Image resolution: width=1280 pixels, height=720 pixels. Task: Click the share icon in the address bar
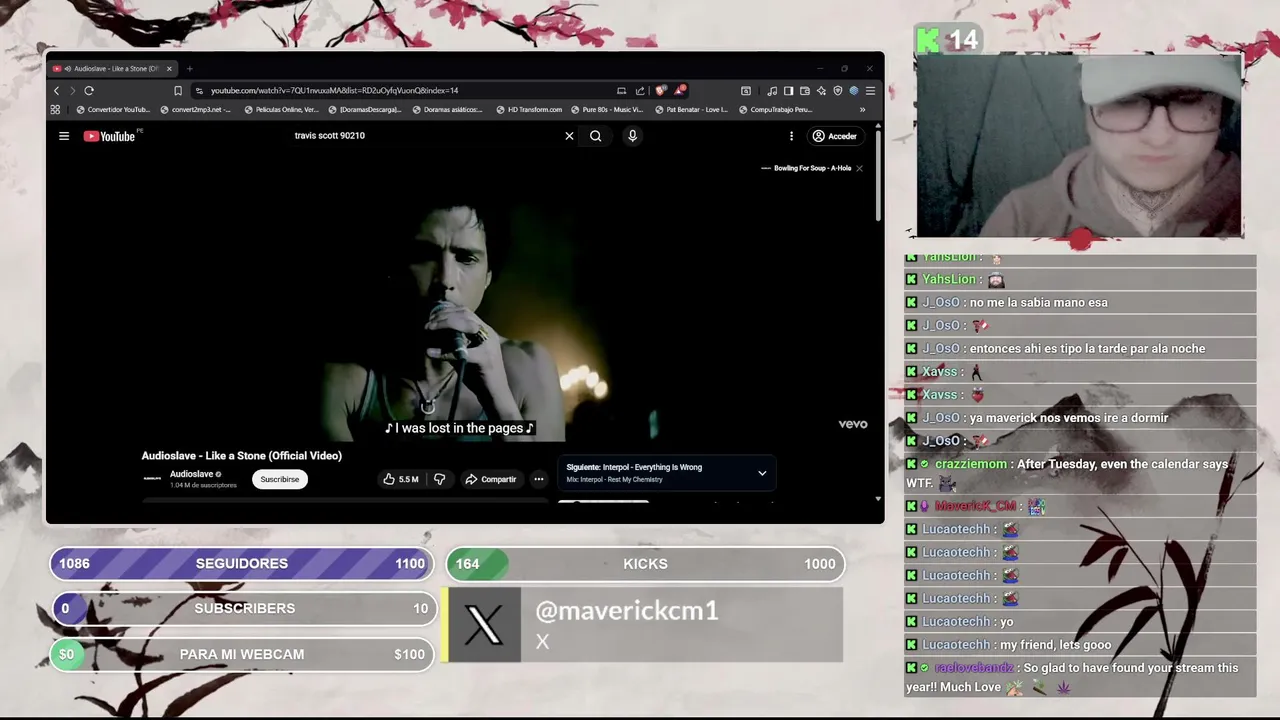pyautogui.click(x=640, y=90)
